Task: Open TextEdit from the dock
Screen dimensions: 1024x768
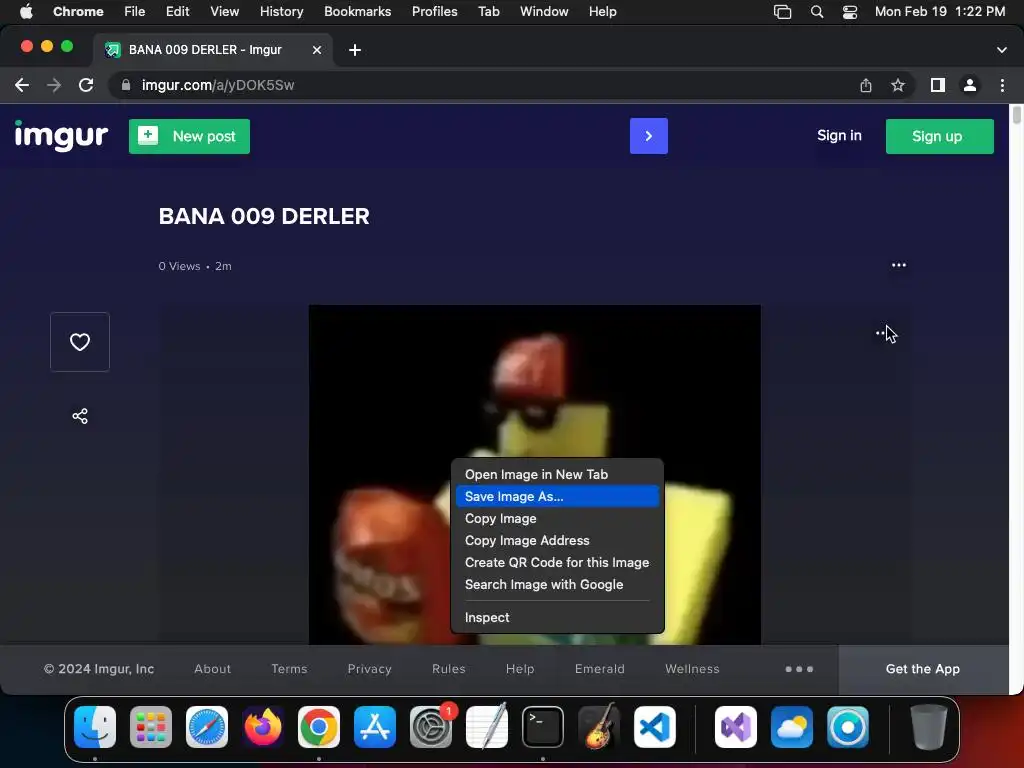Action: [x=487, y=726]
